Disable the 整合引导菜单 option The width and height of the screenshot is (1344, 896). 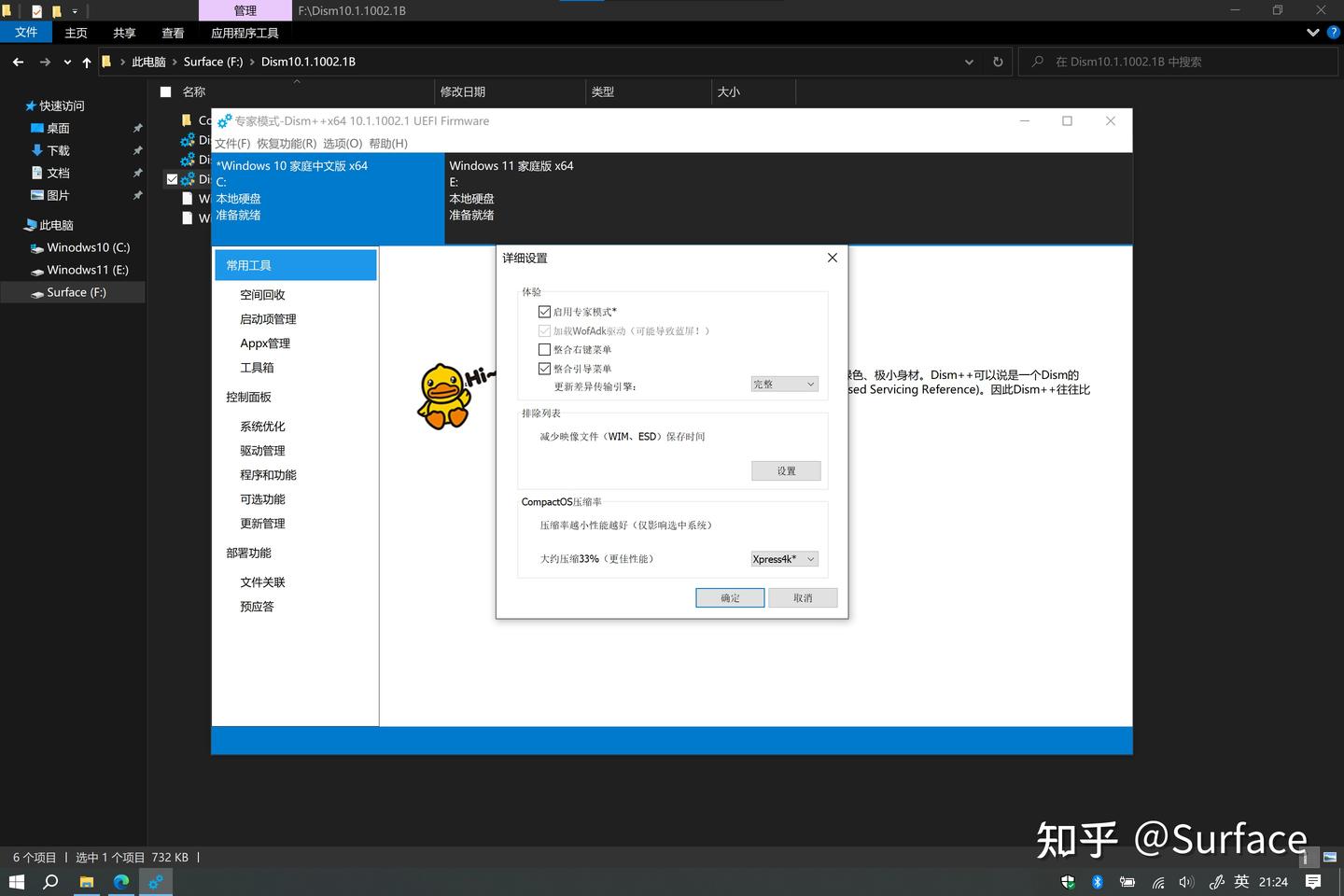click(x=544, y=368)
